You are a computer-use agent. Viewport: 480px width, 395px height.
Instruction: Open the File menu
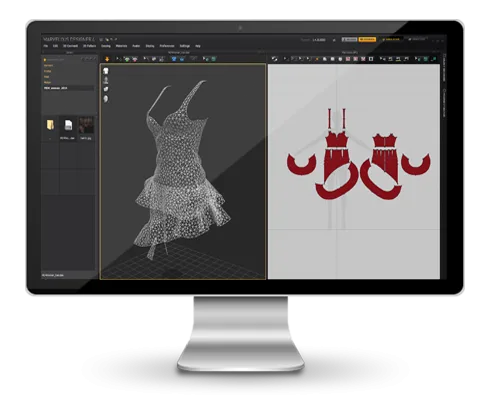tap(46, 46)
